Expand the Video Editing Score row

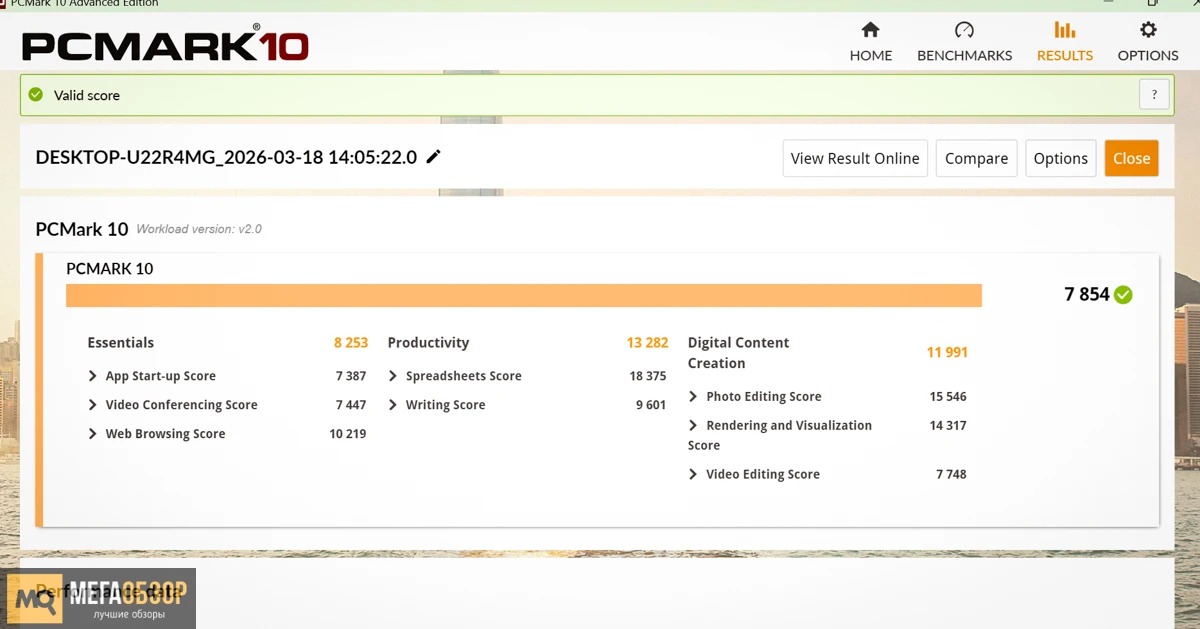pyautogui.click(x=693, y=474)
